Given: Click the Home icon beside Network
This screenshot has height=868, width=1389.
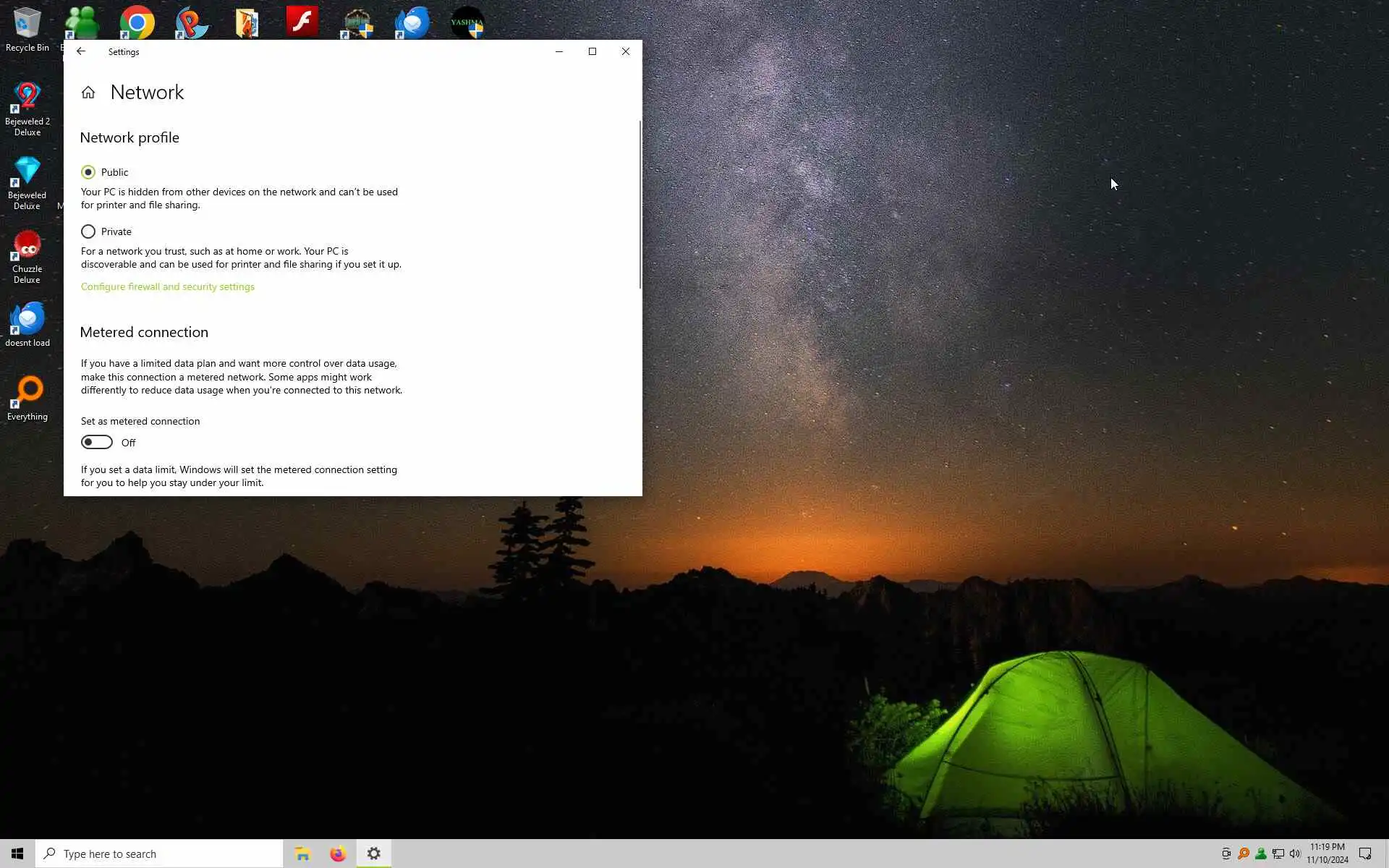Looking at the screenshot, I should (x=88, y=93).
